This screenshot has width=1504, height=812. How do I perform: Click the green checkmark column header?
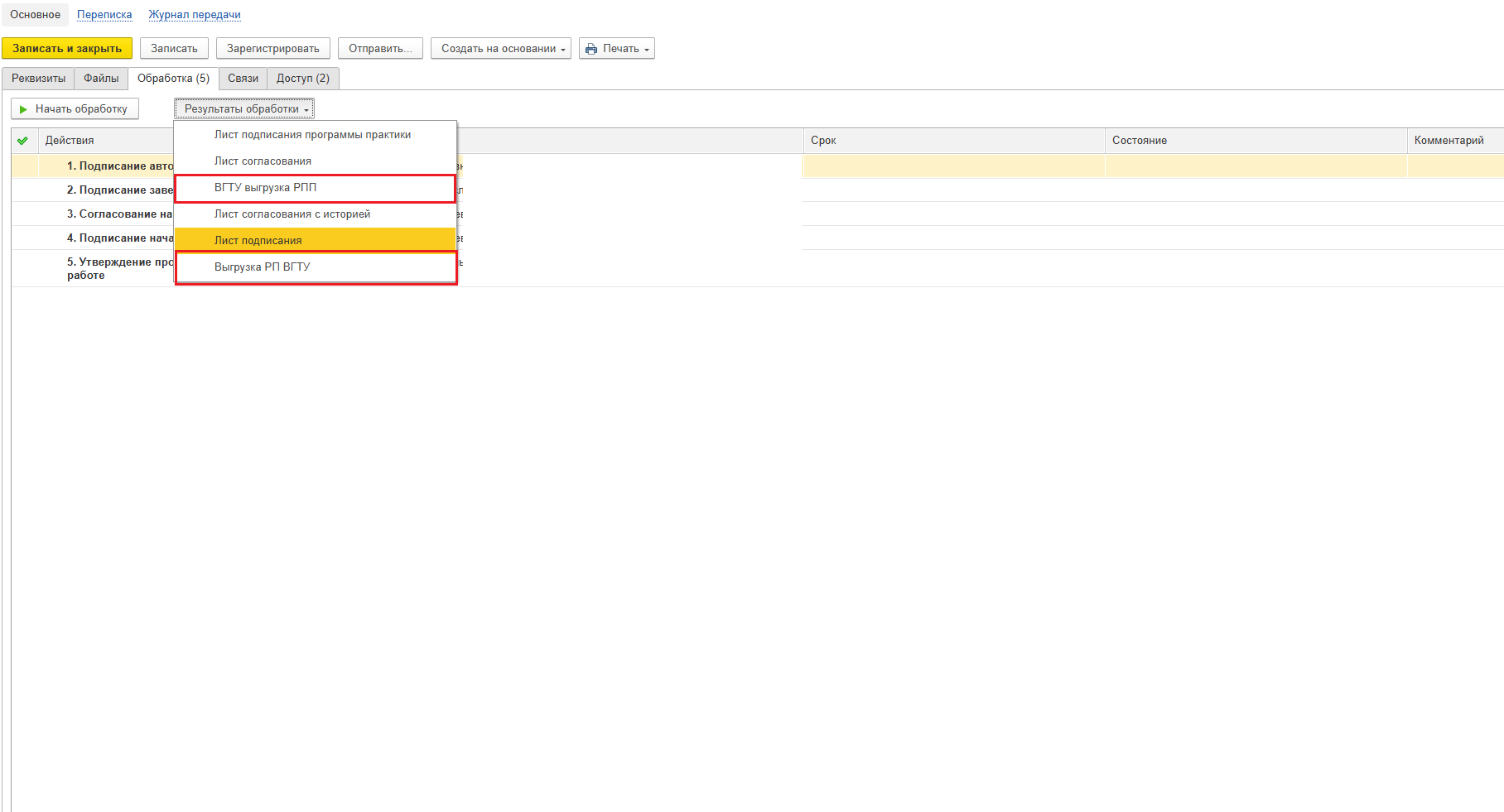22,141
